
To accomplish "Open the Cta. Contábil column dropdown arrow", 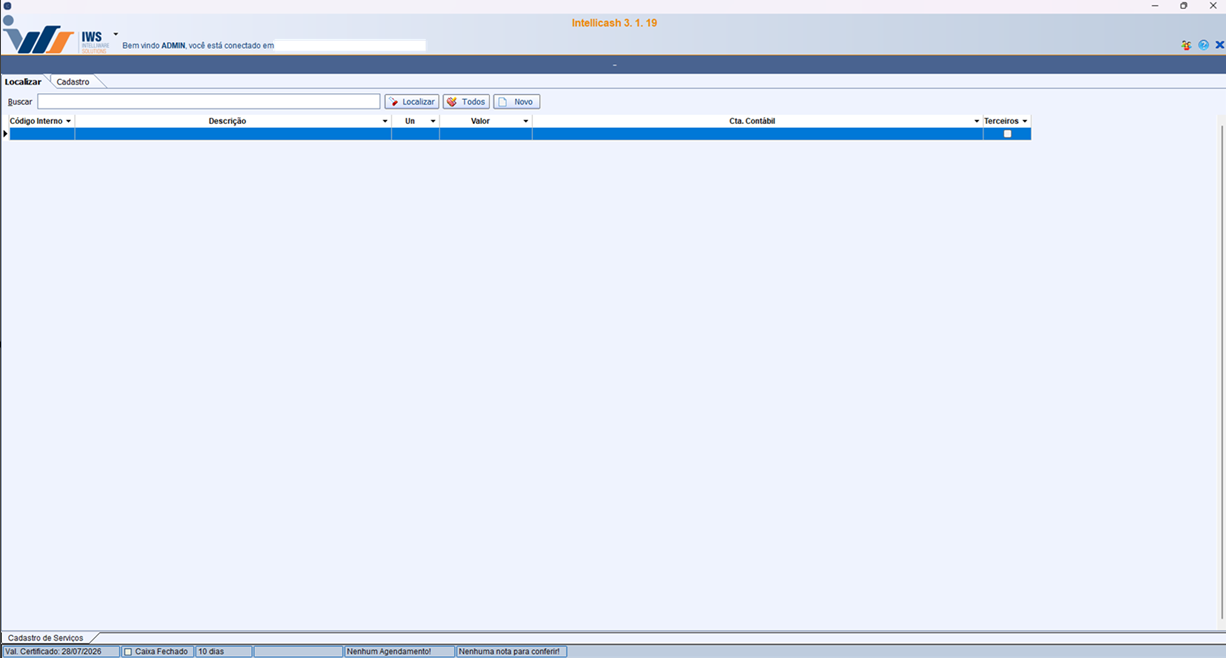I will coord(976,121).
